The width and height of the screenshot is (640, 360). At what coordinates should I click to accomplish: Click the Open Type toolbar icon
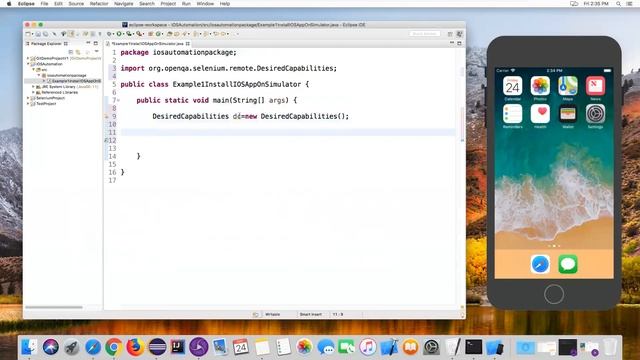point(169,34)
